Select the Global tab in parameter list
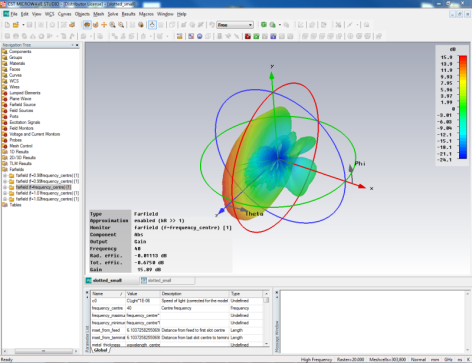472x363 pixels. pyautogui.click(x=100, y=350)
